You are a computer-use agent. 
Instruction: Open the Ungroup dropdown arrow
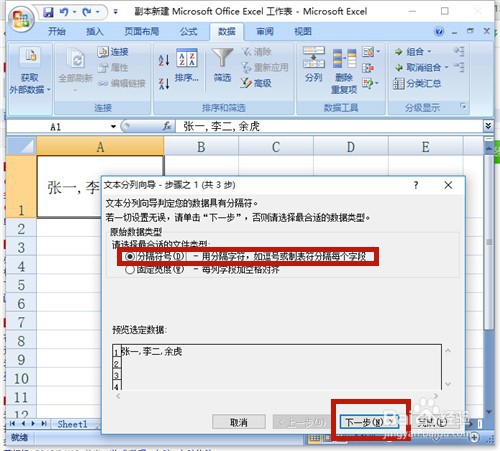[446, 68]
